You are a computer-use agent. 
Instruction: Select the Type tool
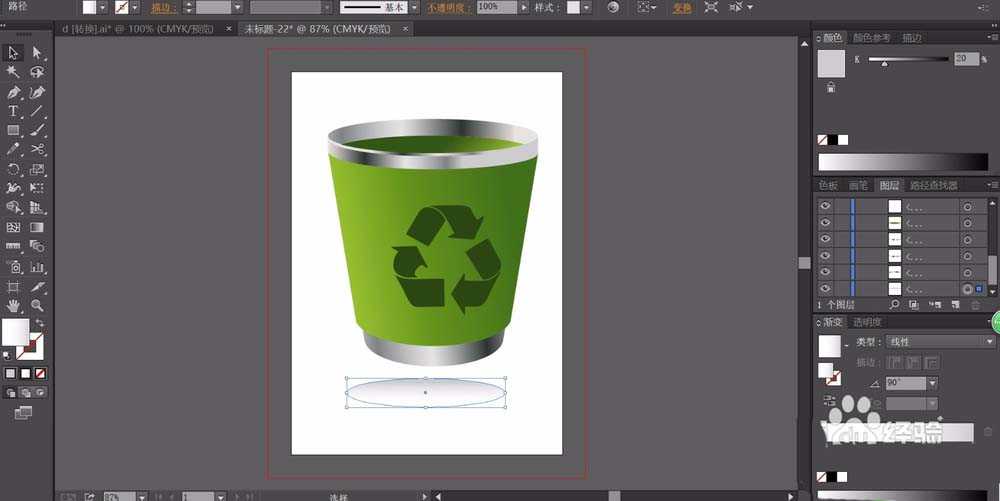pos(14,111)
